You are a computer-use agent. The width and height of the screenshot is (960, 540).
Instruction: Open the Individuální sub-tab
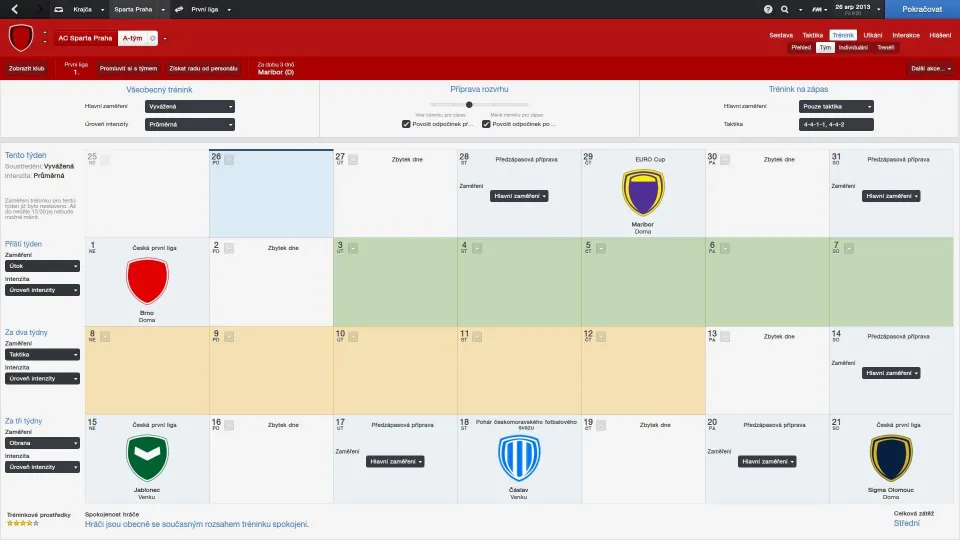[853, 47]
